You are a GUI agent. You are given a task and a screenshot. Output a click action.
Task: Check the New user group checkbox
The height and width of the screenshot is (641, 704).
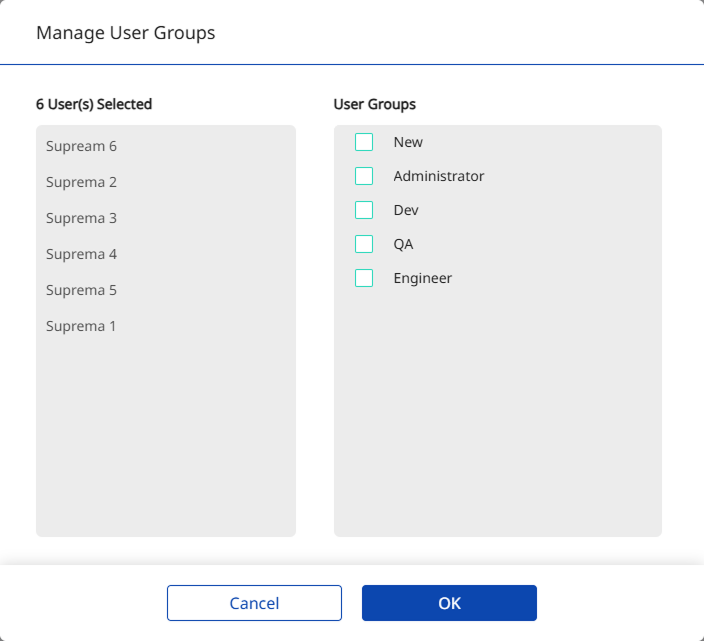coord(364,142)
